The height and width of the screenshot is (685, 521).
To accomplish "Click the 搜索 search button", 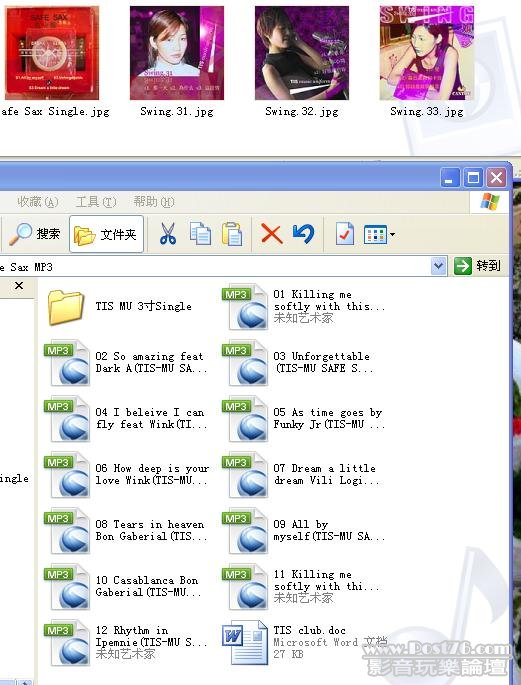I will [35, 234].
